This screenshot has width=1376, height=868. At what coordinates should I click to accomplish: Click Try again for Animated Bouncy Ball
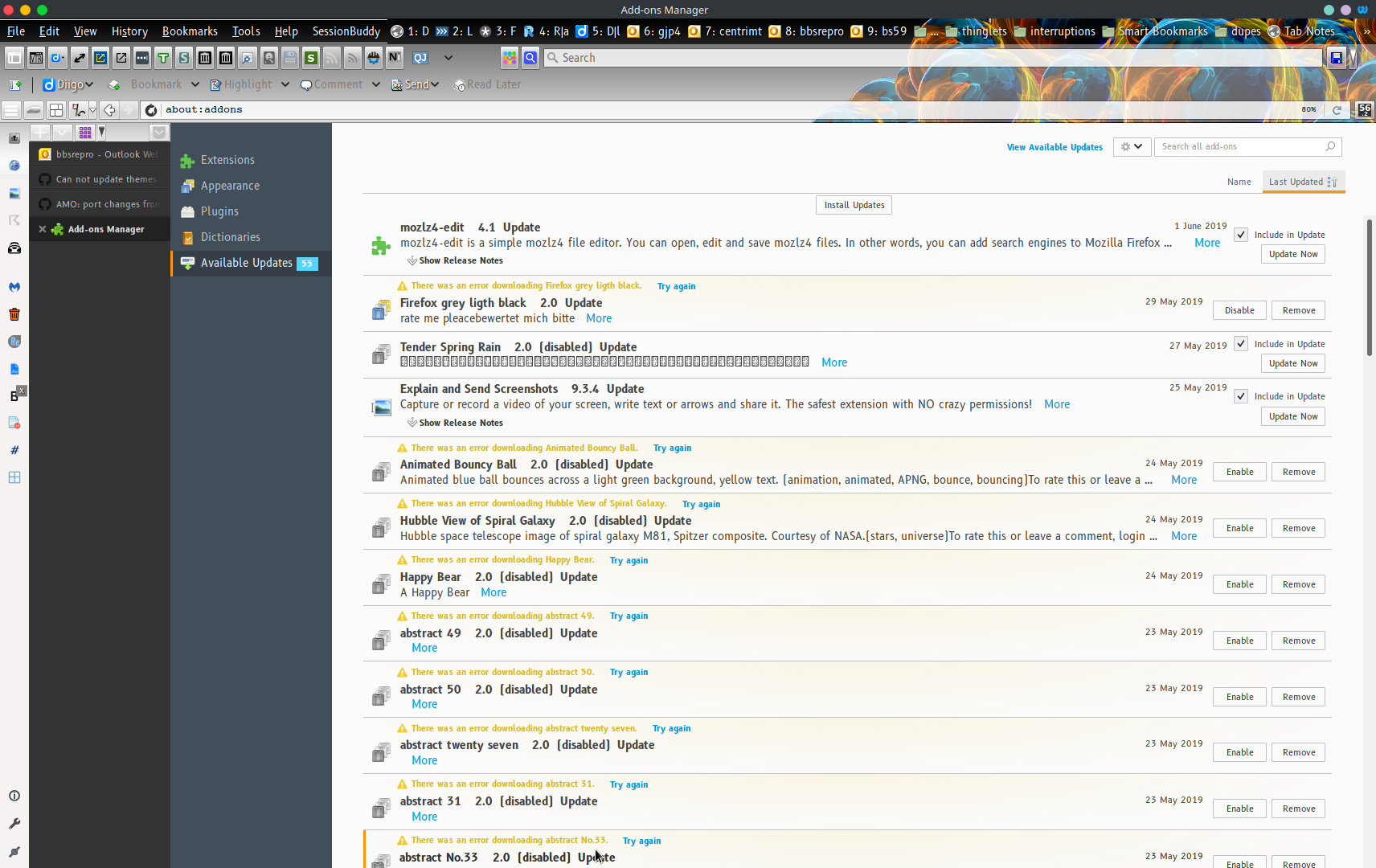(x=672, y=448)
